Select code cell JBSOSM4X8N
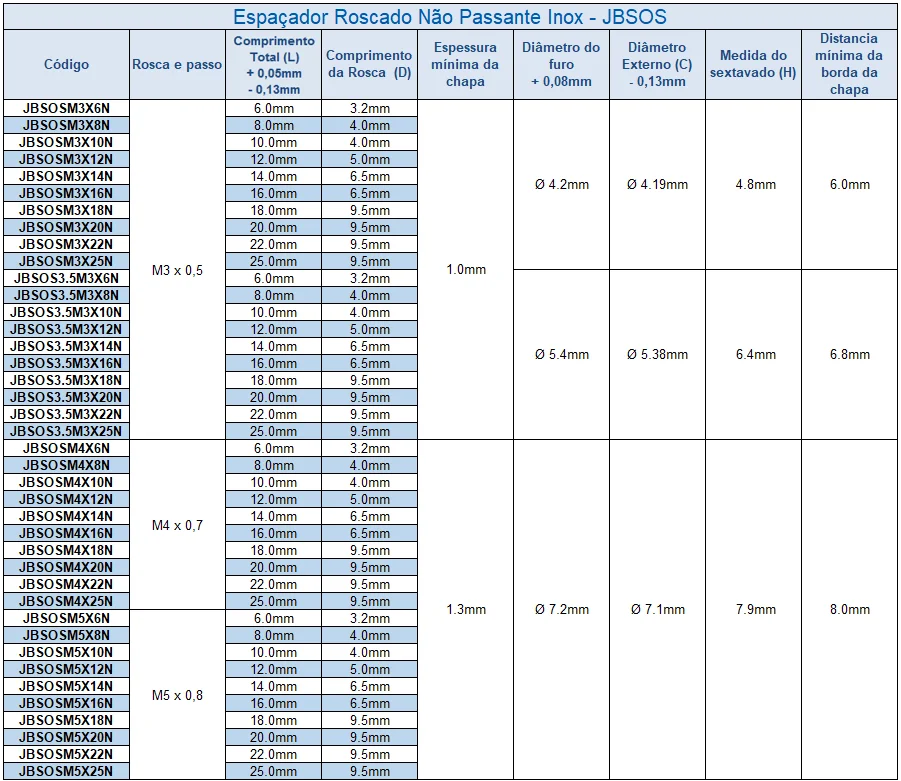901x781 pixels. pyautogui.click(x=67, y=465)
